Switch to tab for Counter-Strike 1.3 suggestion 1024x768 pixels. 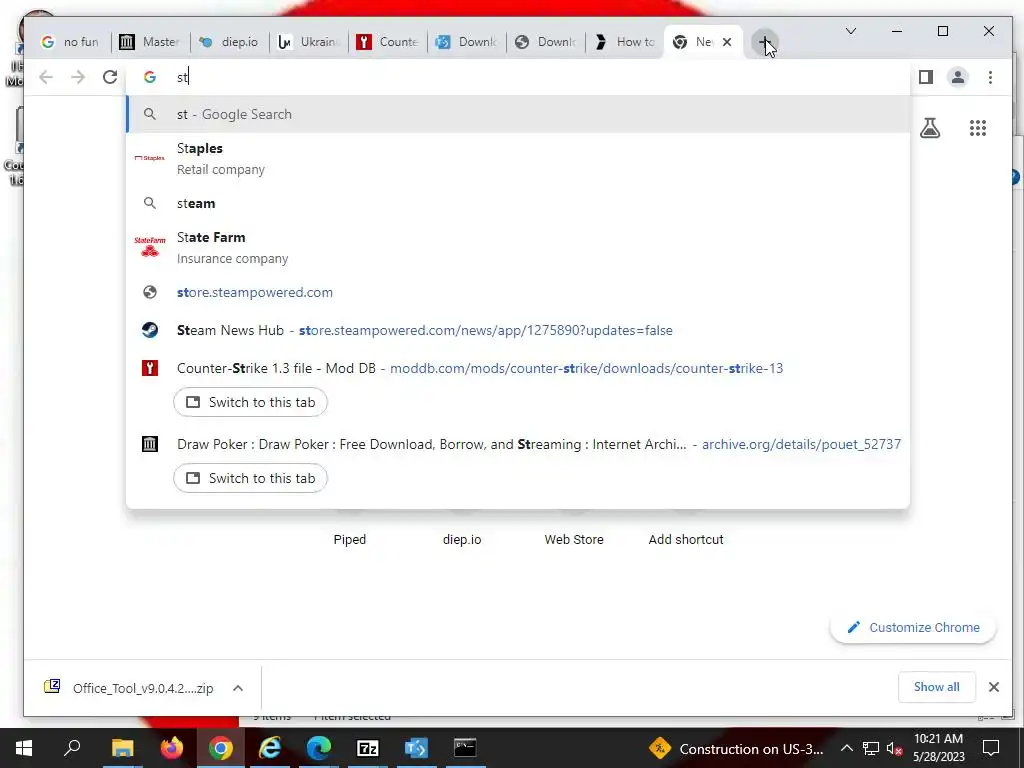pos(250,402)
